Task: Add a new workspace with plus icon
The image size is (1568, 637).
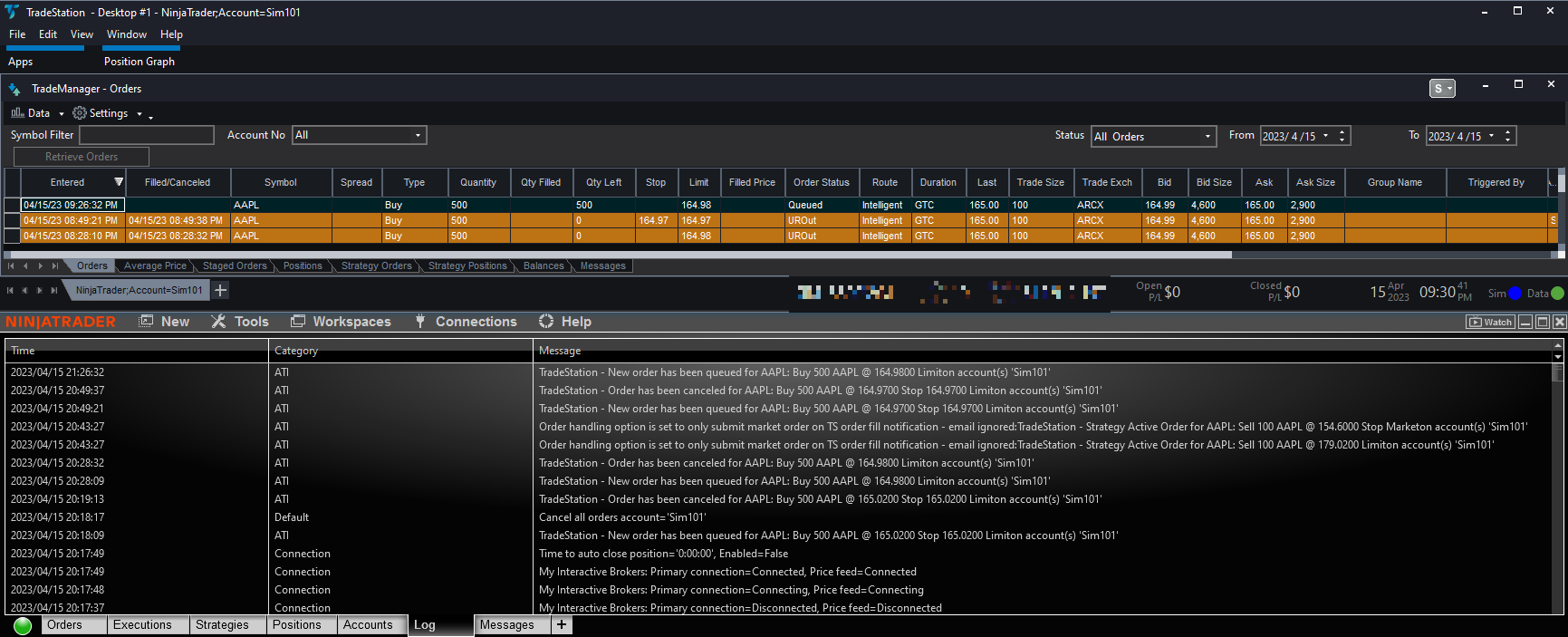Action: pos(220,290)
